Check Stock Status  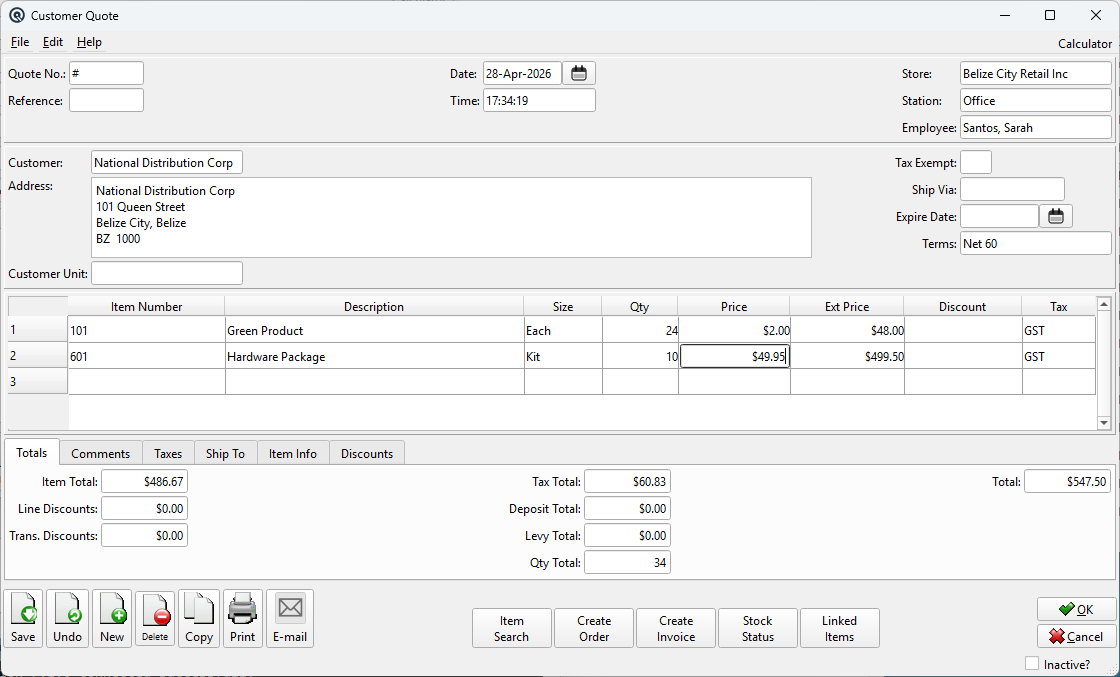point(758,628)
